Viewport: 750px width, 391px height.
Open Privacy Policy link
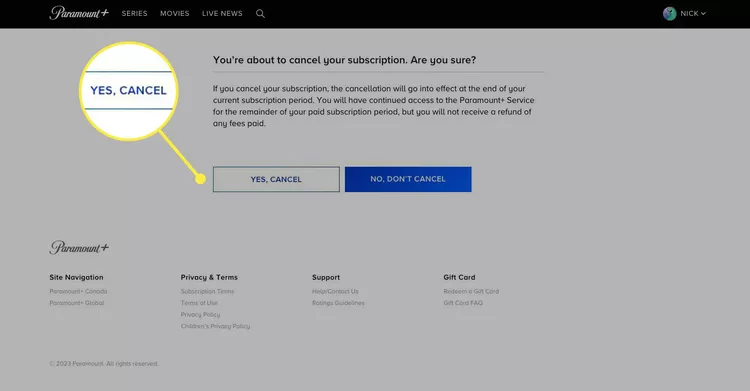[x=200, y=314]
